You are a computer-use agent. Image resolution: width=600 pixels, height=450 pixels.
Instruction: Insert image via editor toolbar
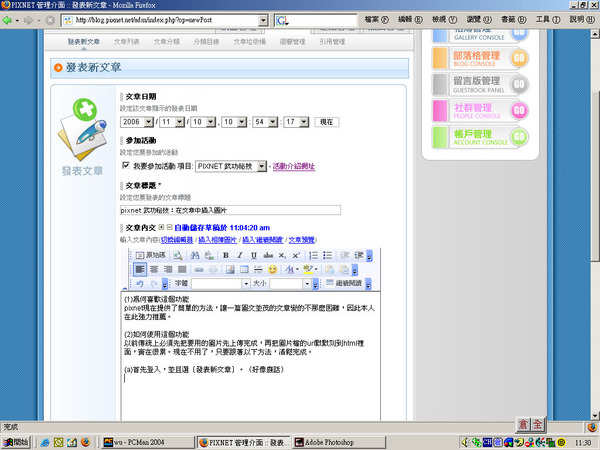(x=230, y=270)
